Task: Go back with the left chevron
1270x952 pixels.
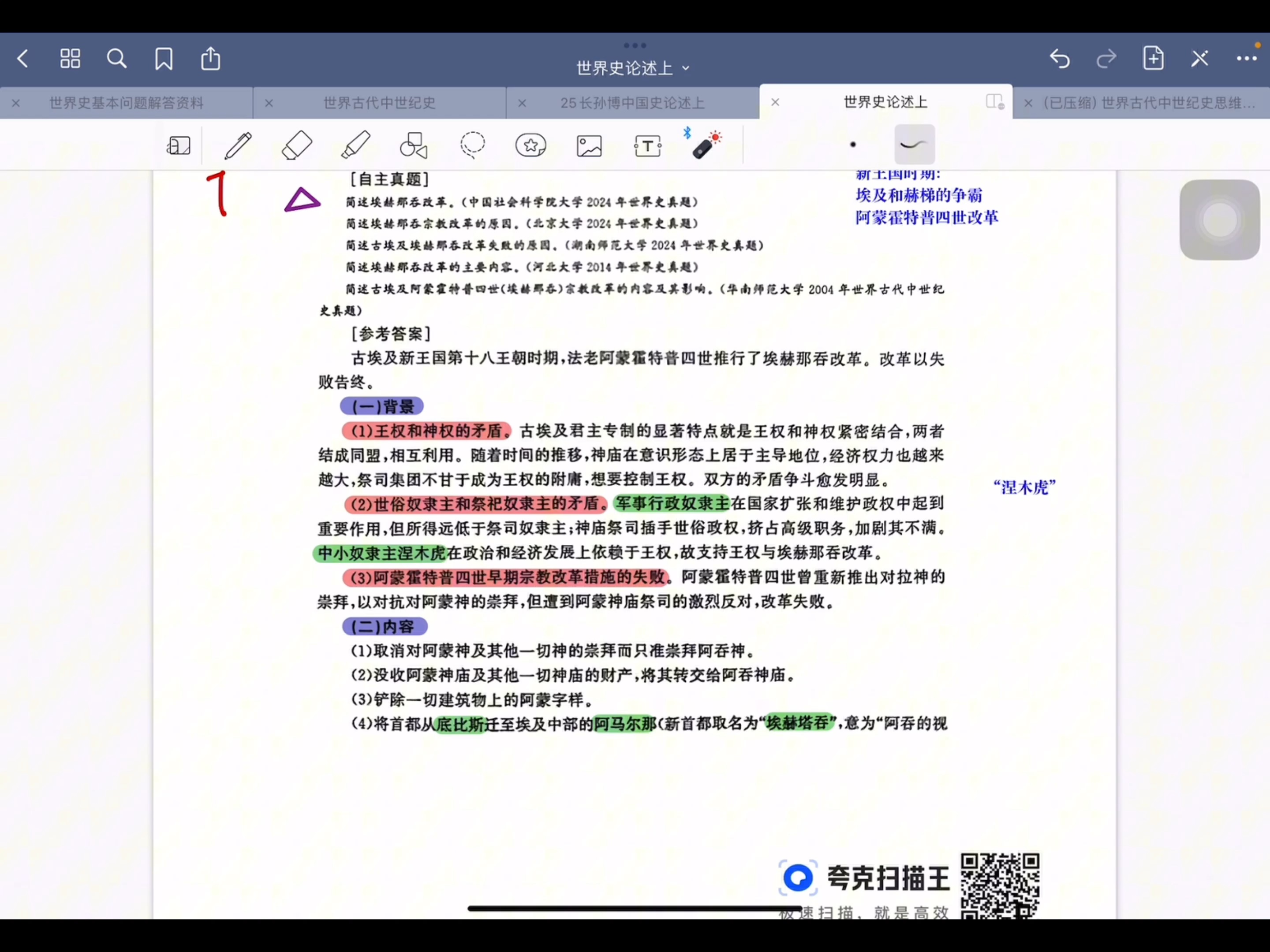Action: [x=23, y=59]
